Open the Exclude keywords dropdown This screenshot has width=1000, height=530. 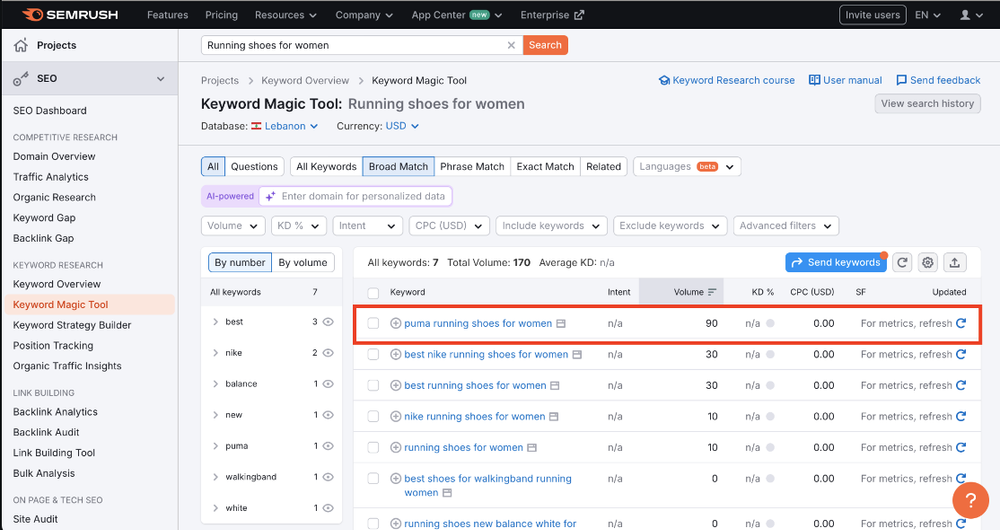(x=670, y=226)
